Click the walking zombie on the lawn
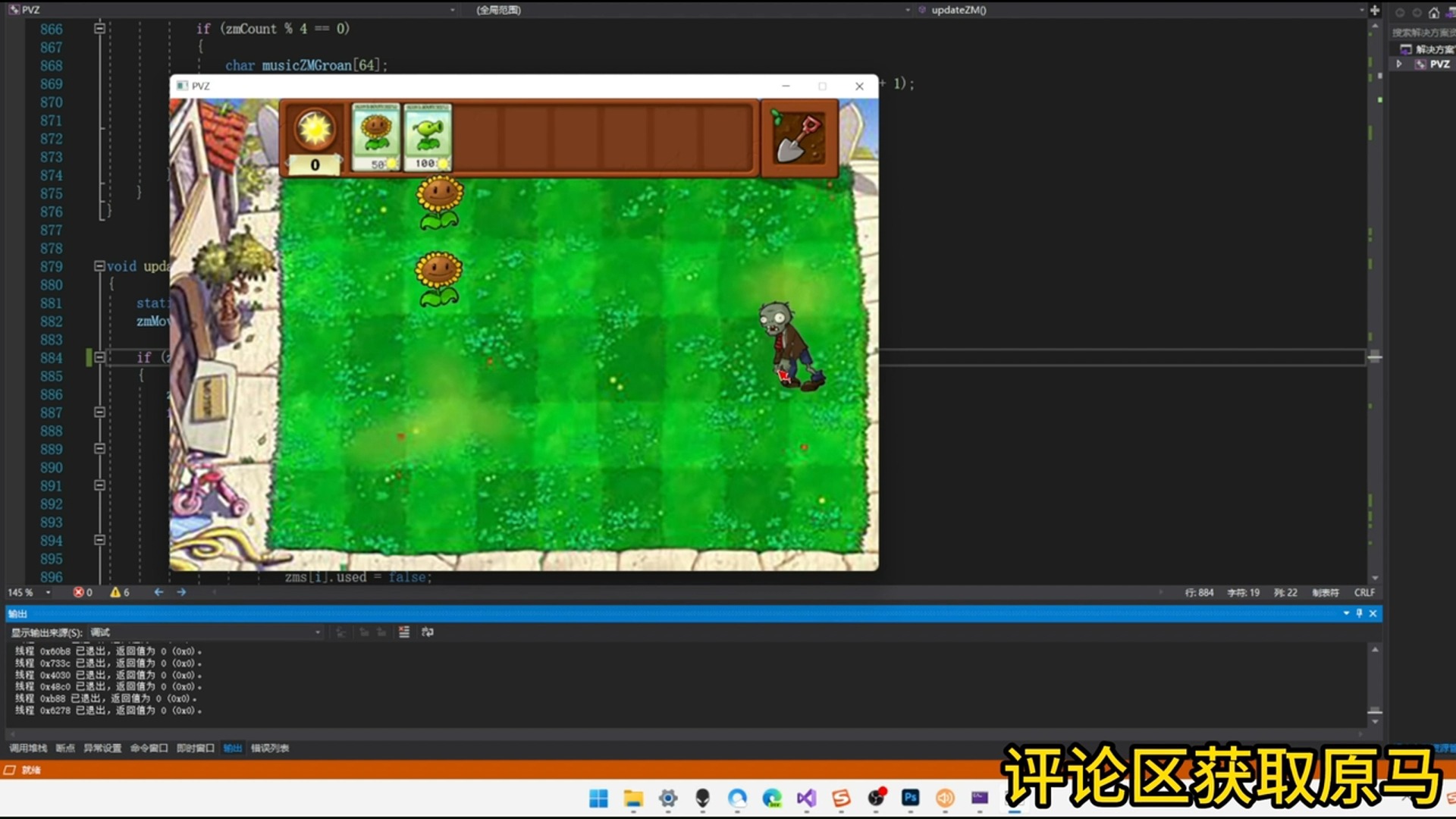Image resolution: width=1456 pixels, height=819 pixels. pyautogui.click(x=789, y=345)
